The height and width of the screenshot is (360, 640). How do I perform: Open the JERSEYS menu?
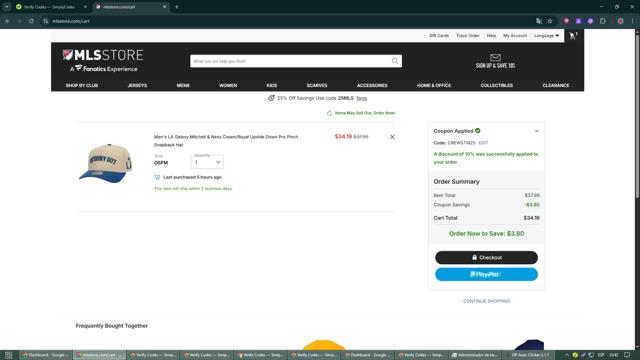coord(137,85)
